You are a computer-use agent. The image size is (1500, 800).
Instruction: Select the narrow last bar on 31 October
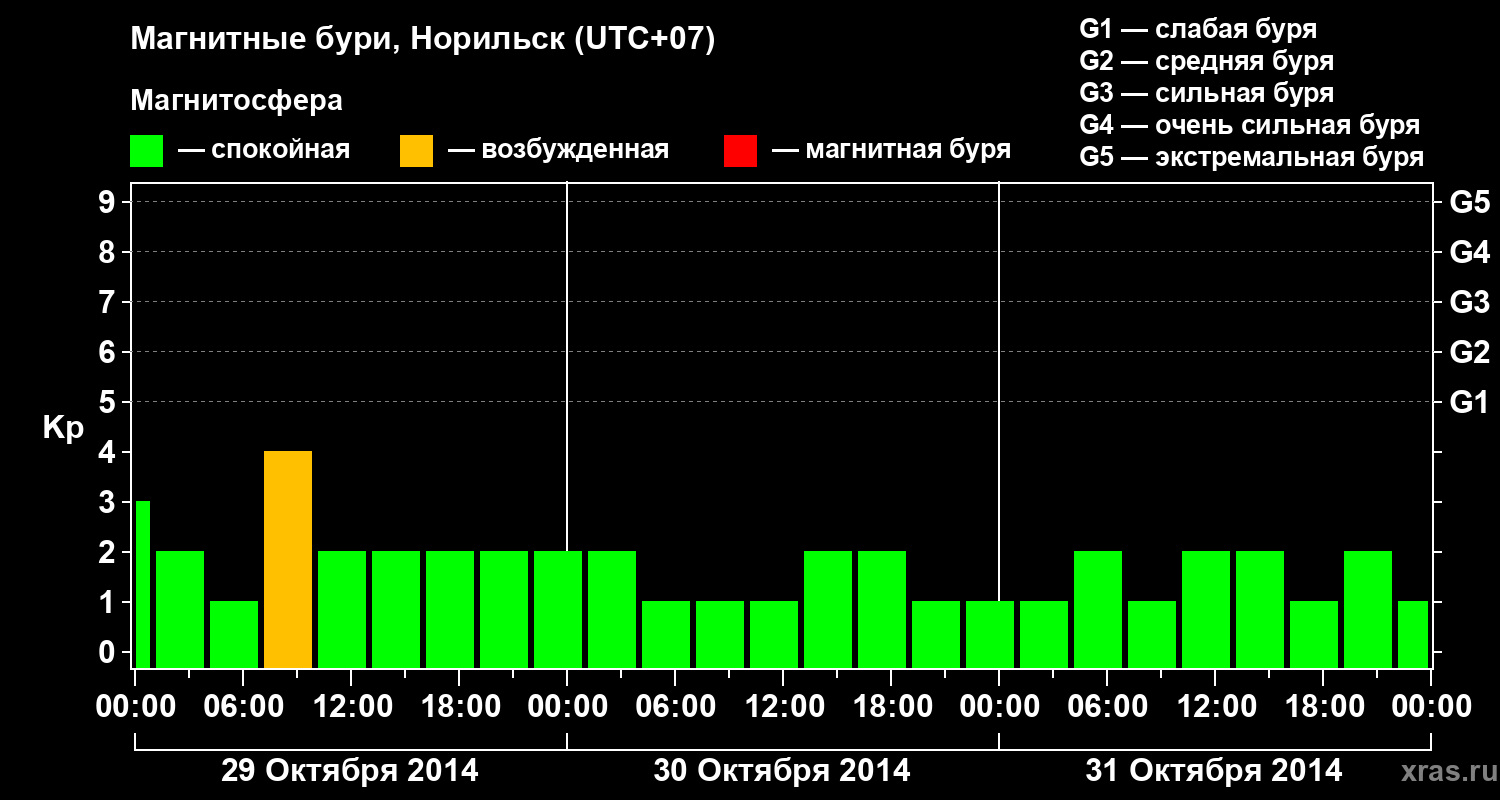coord(1413,634)
